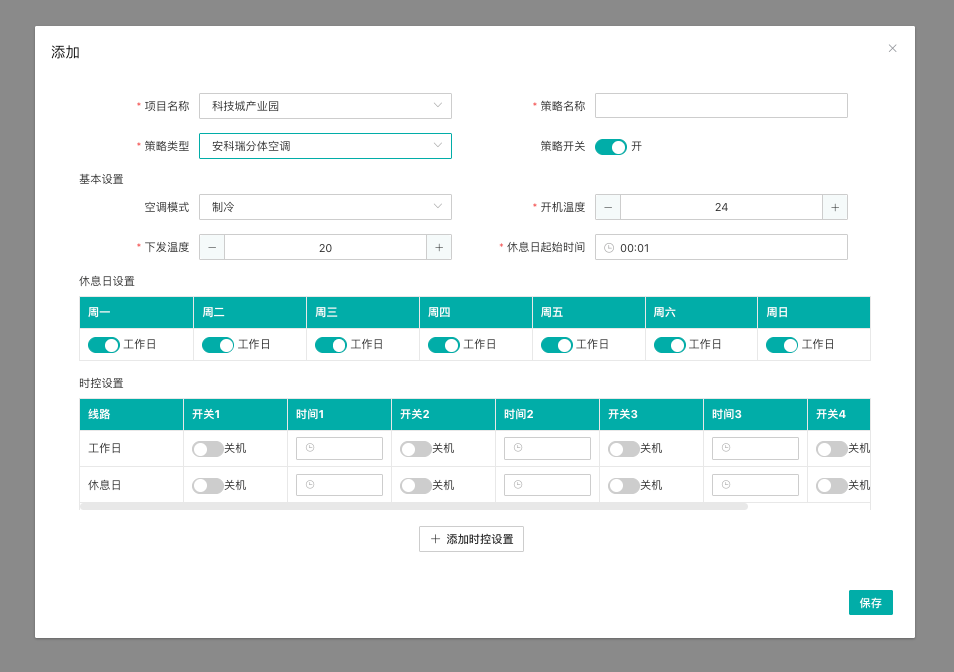
Task: Click the 开关1 column header
Action: click(x=235, y=414)
